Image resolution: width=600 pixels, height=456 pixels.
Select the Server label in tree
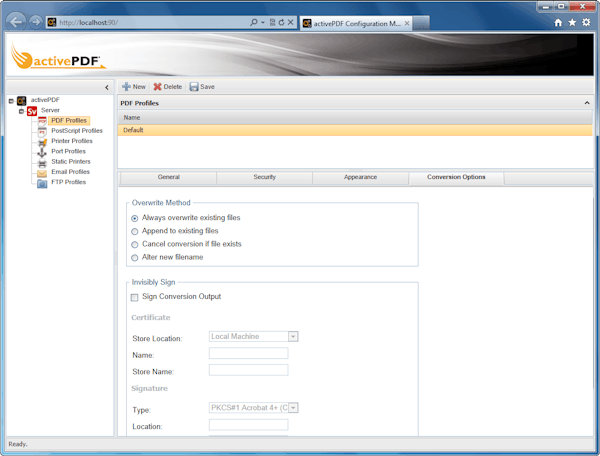(50, 110)
